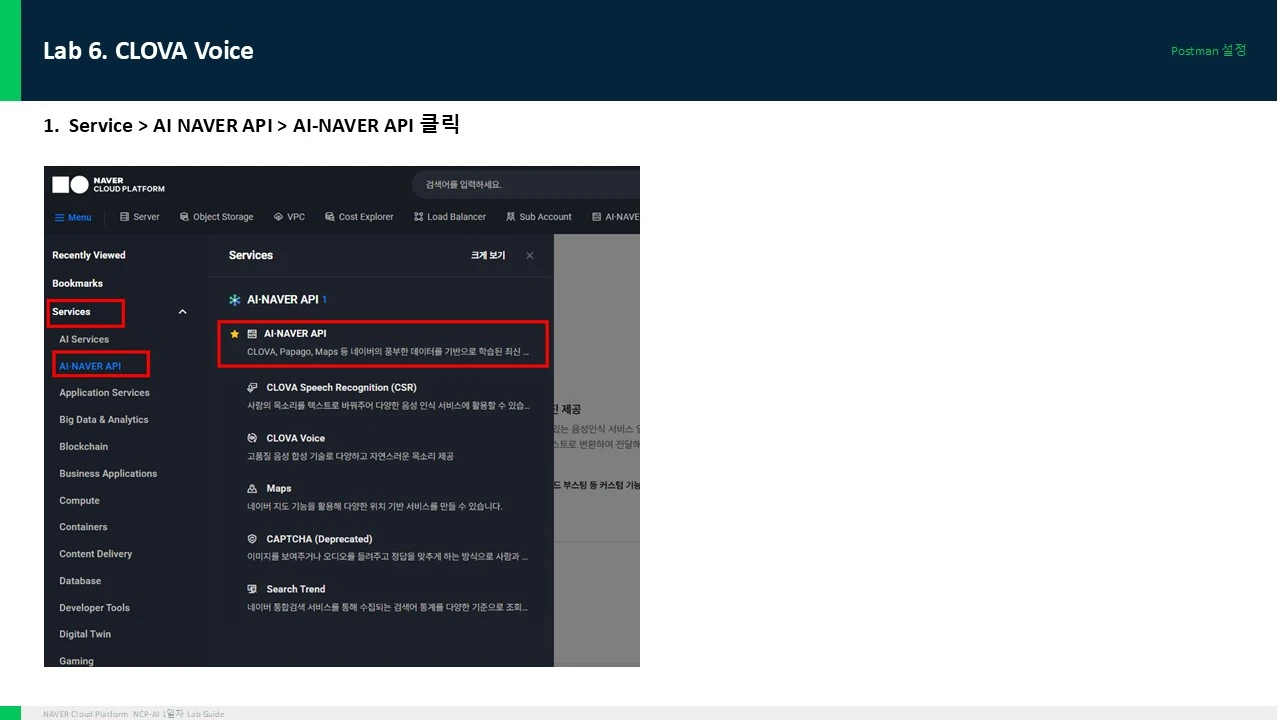Open Recently Viewed in the sidebar
Image resolution: width=1280 pixels, height=720 pixels.
point(89,255)
